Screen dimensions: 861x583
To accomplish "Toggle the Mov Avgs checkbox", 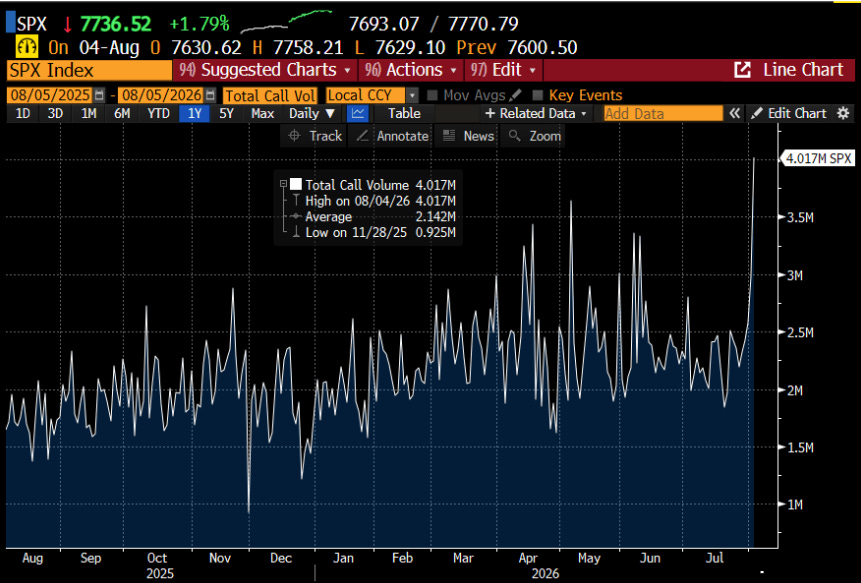I will click(x=432, y=95).
